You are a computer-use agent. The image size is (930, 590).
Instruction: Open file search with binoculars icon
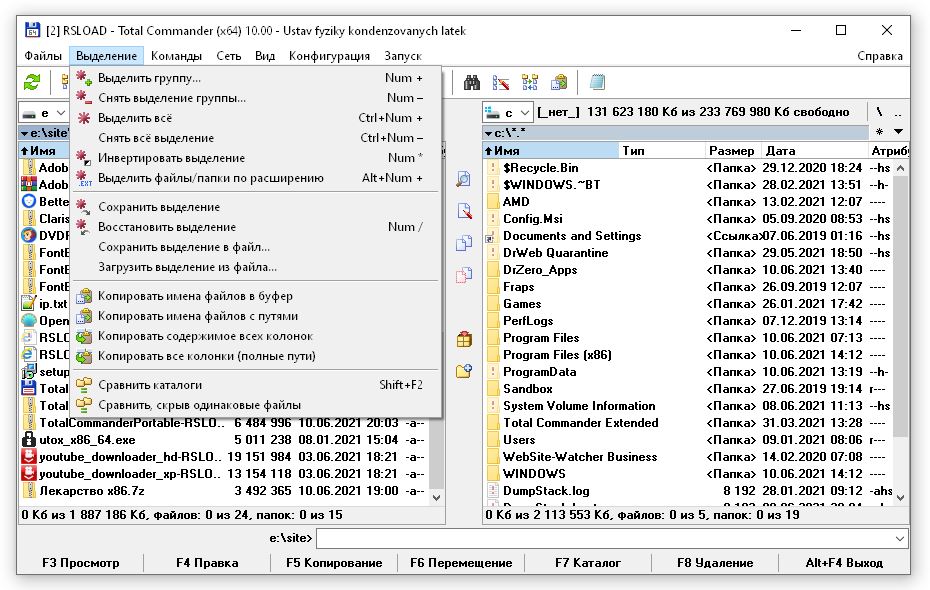(x=472, y=82)
